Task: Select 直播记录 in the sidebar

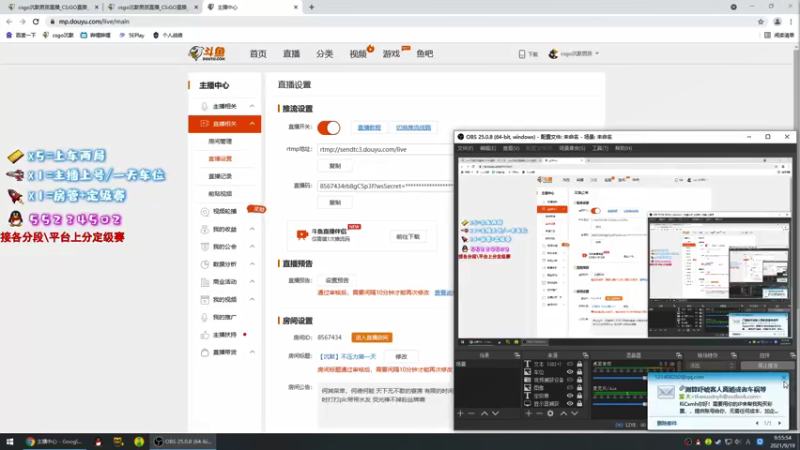Action: point(220,176)
